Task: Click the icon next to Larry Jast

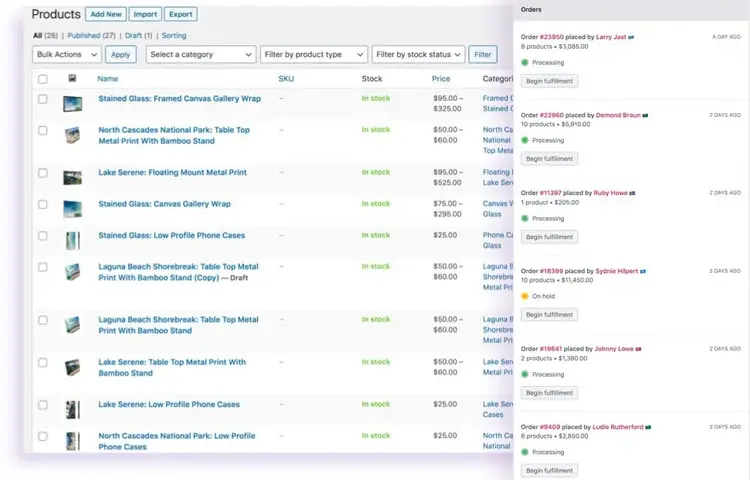Action: [631, 37]
